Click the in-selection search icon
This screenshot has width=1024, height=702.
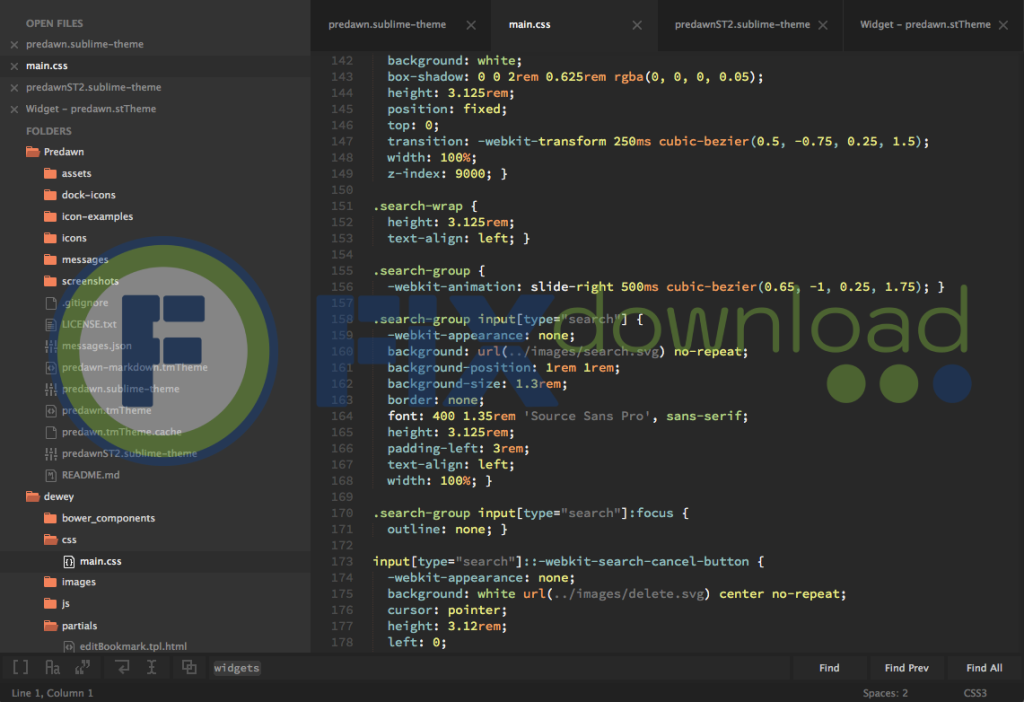(152, 668)
